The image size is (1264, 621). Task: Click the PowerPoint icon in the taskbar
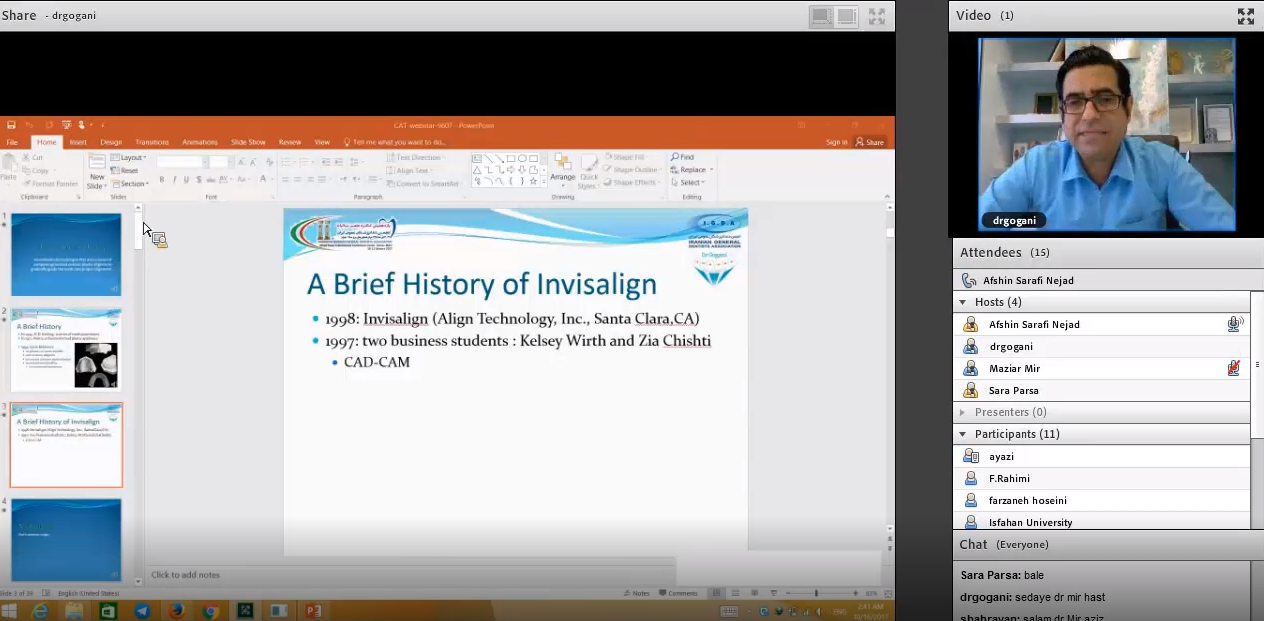[x=312, y=611]
